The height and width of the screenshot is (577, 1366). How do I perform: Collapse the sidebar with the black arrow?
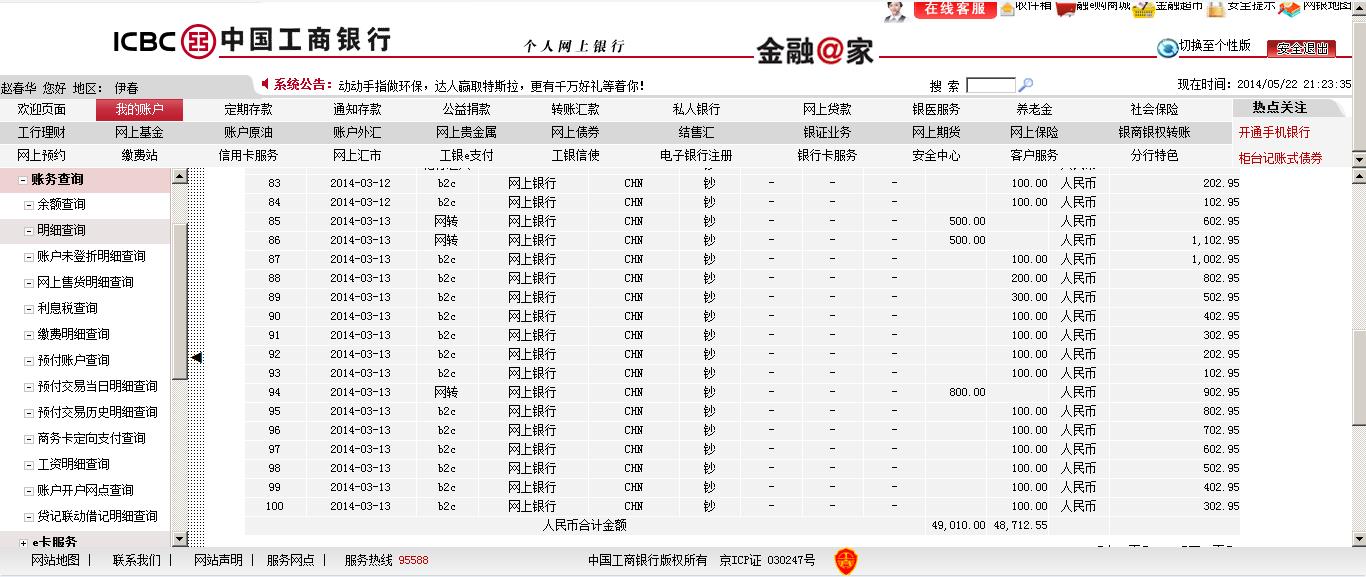197,357
